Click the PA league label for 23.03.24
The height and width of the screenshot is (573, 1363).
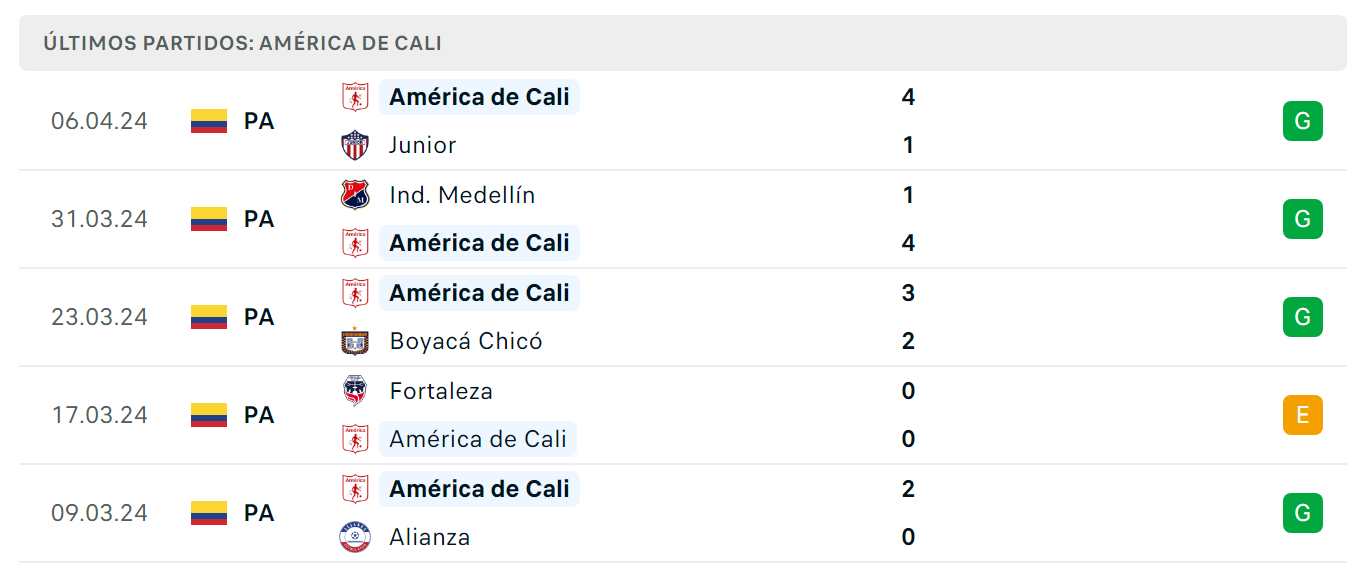point(259,317)
